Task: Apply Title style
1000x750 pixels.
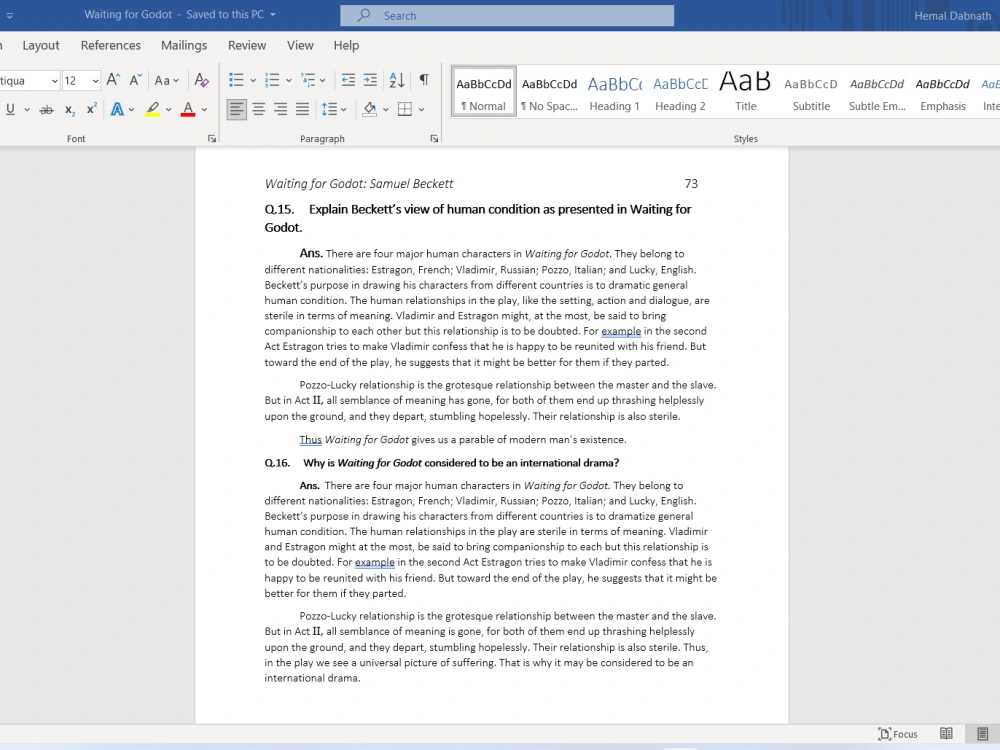Action: 746,92
